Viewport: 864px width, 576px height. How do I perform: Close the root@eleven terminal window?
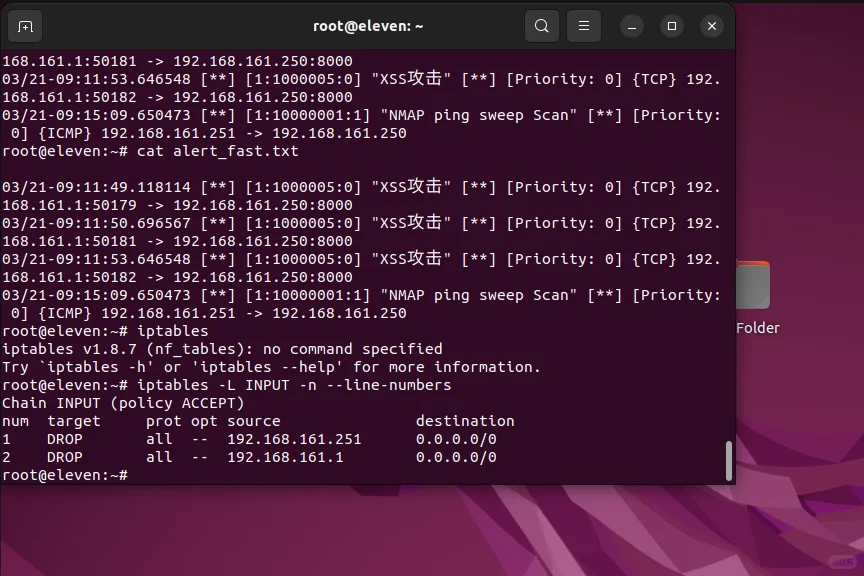[x=712, y=26]
